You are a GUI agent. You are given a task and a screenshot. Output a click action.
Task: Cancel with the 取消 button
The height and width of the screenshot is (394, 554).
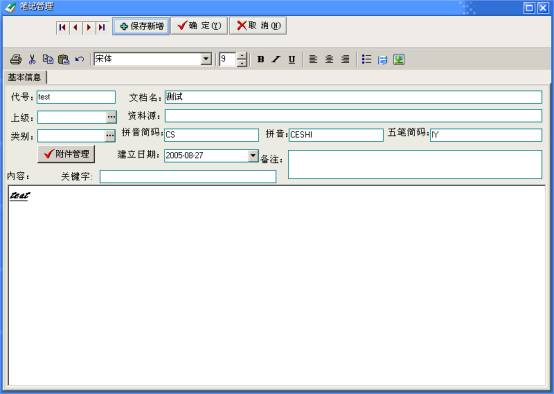258,26
